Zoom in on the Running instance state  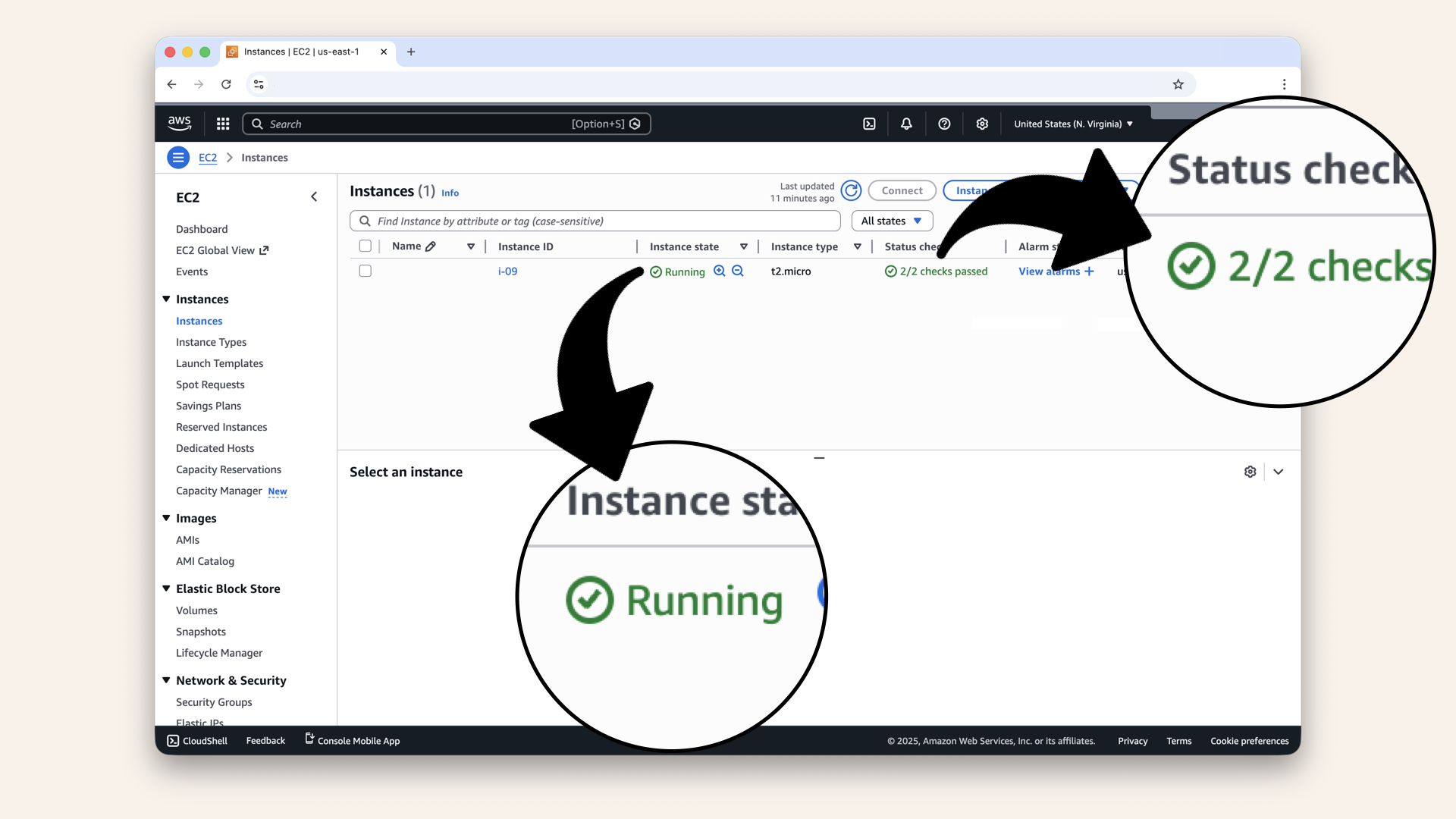pos(719,271)
